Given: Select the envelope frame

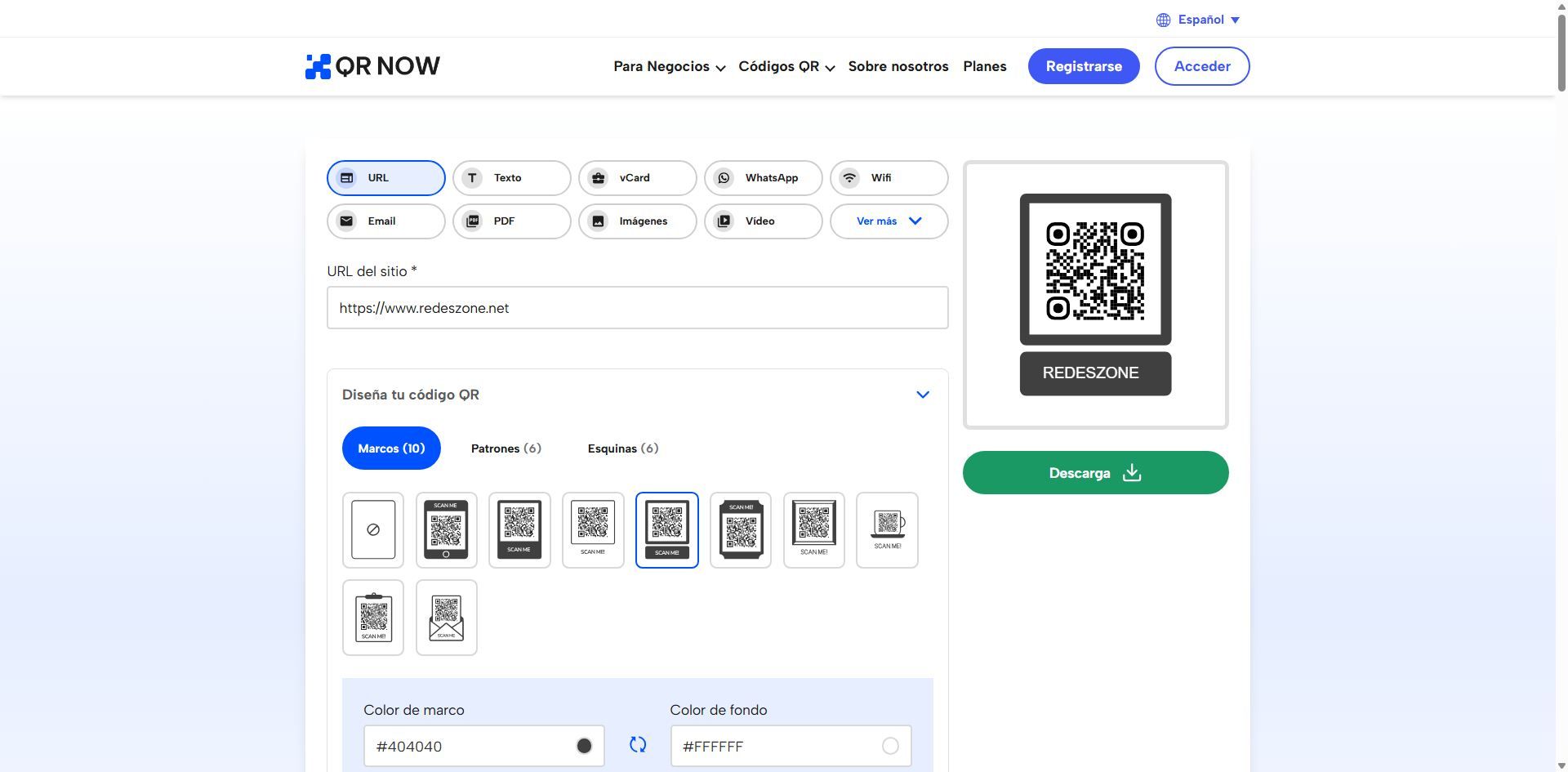Looking at the screenshot, I should [446, 618].
